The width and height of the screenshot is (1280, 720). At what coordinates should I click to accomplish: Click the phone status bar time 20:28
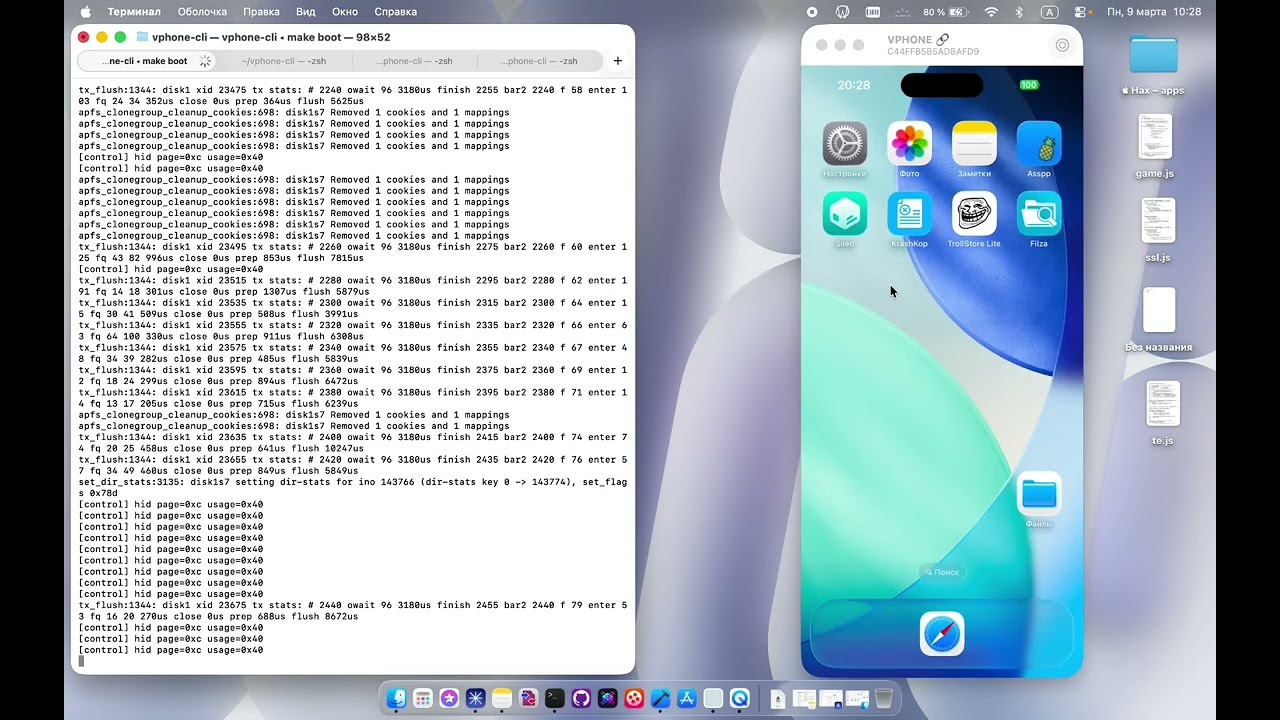853,85
